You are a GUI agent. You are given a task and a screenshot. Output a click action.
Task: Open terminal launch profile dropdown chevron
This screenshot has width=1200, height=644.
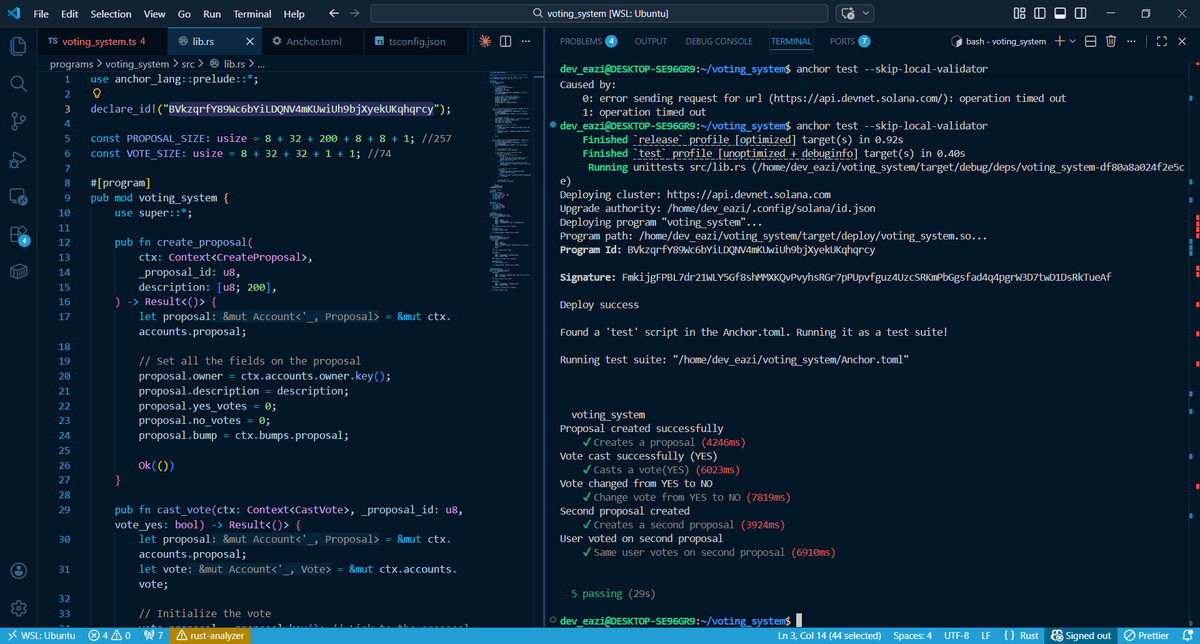point(1073,41)
